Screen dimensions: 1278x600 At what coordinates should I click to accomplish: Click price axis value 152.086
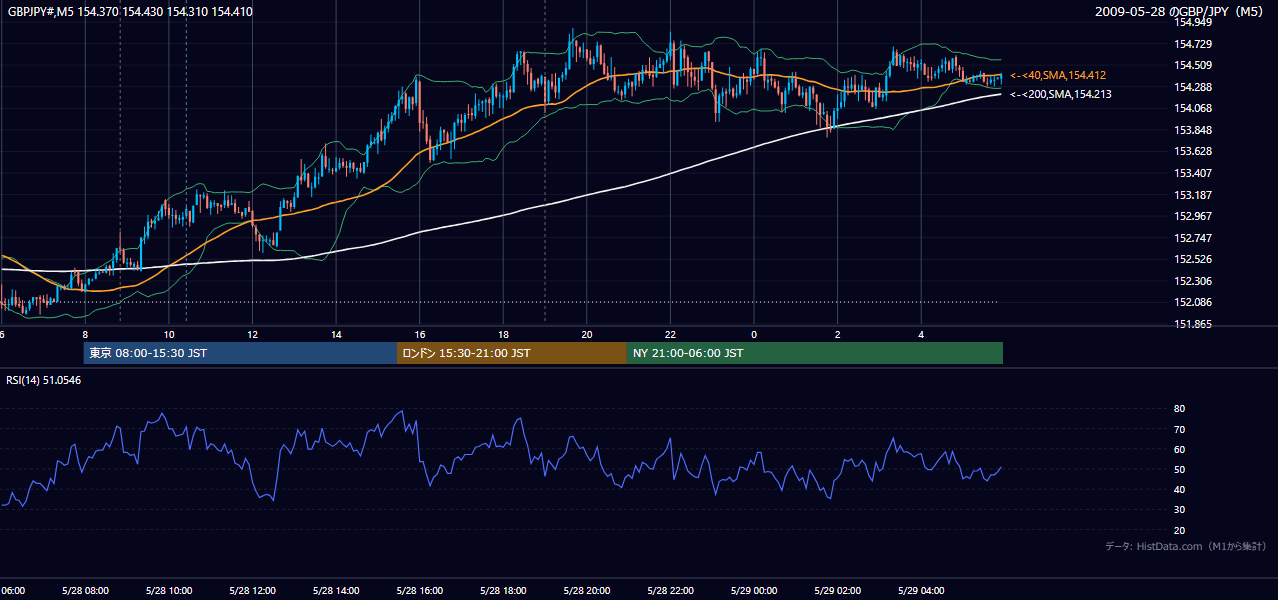(x=1192, y=303)
